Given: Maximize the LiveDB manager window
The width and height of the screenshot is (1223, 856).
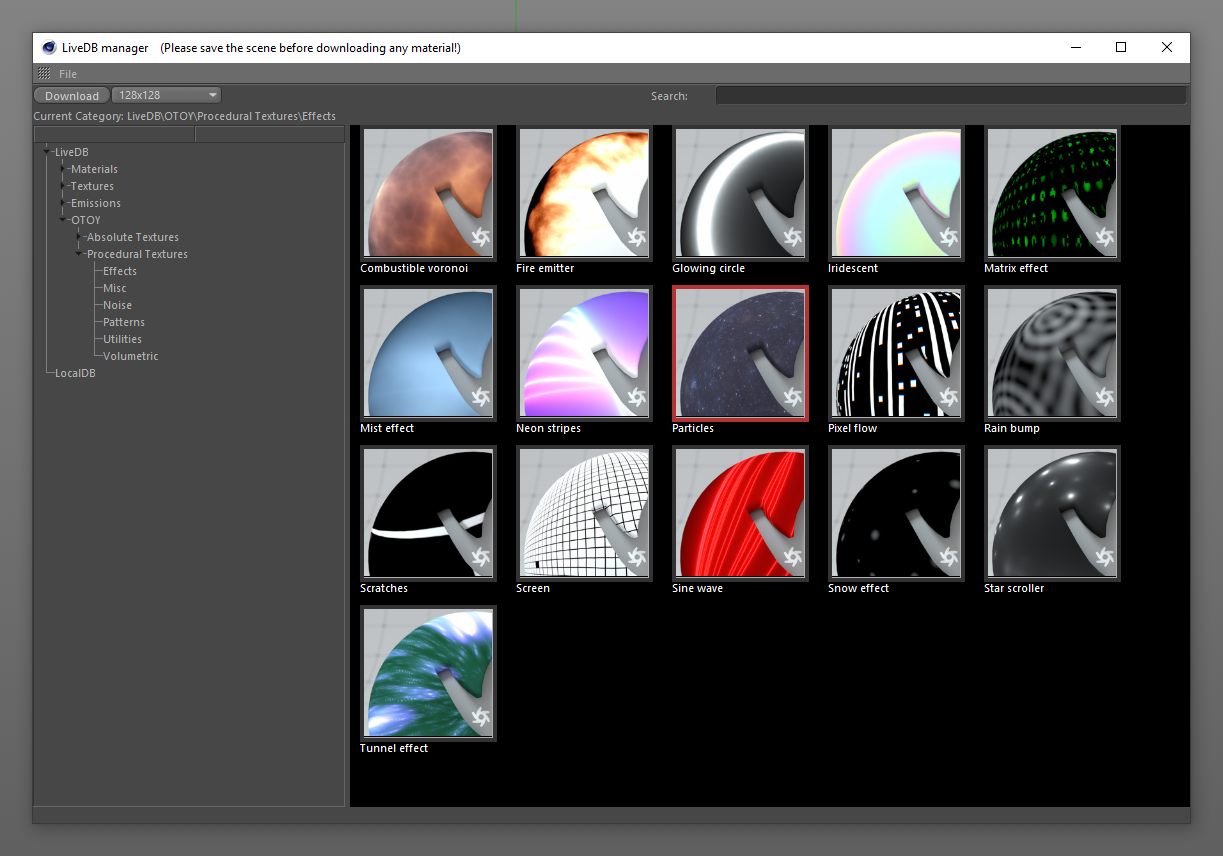Looking at the screenshot, I should [x=1121, y=47].
